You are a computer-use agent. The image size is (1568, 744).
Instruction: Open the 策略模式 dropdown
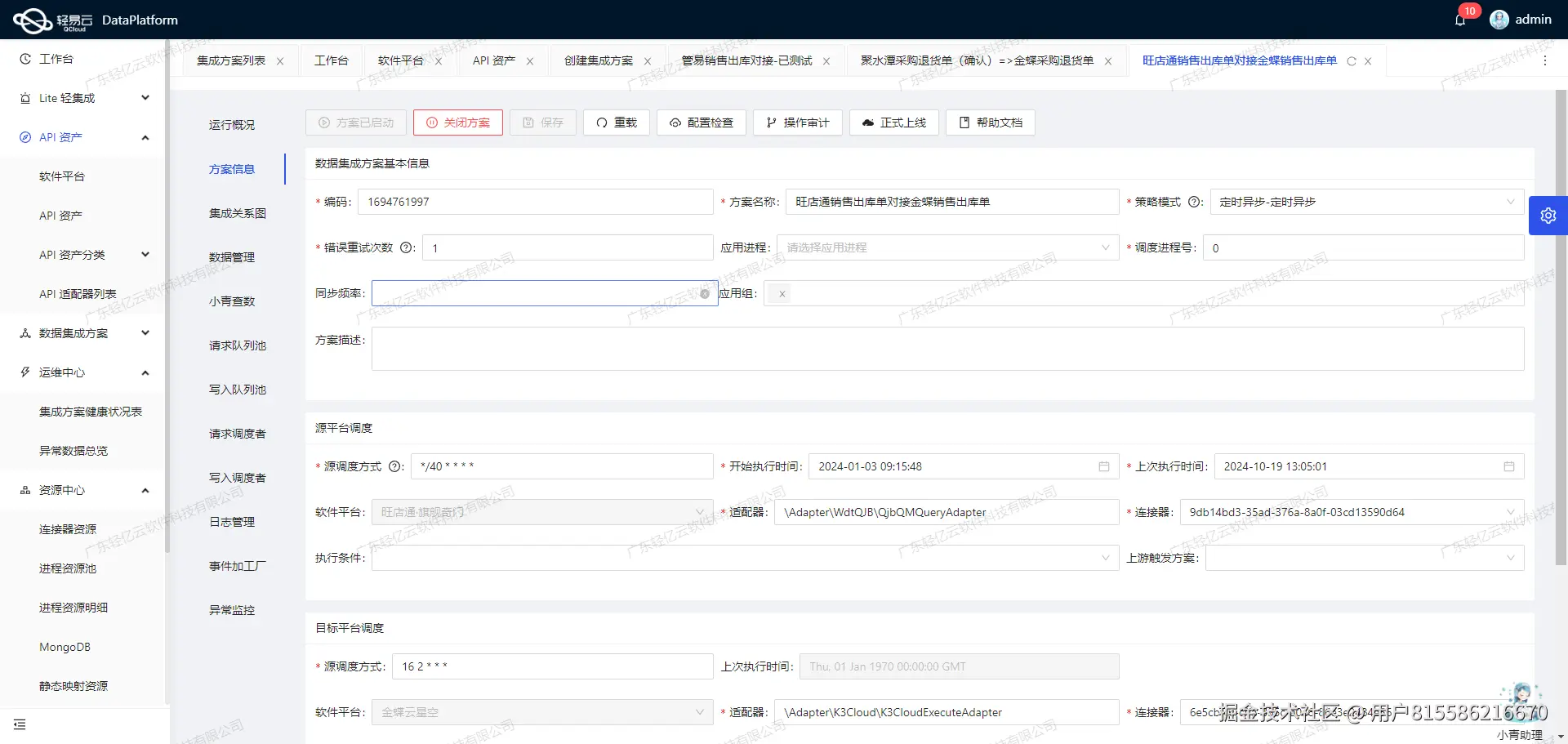point(1367,202)
